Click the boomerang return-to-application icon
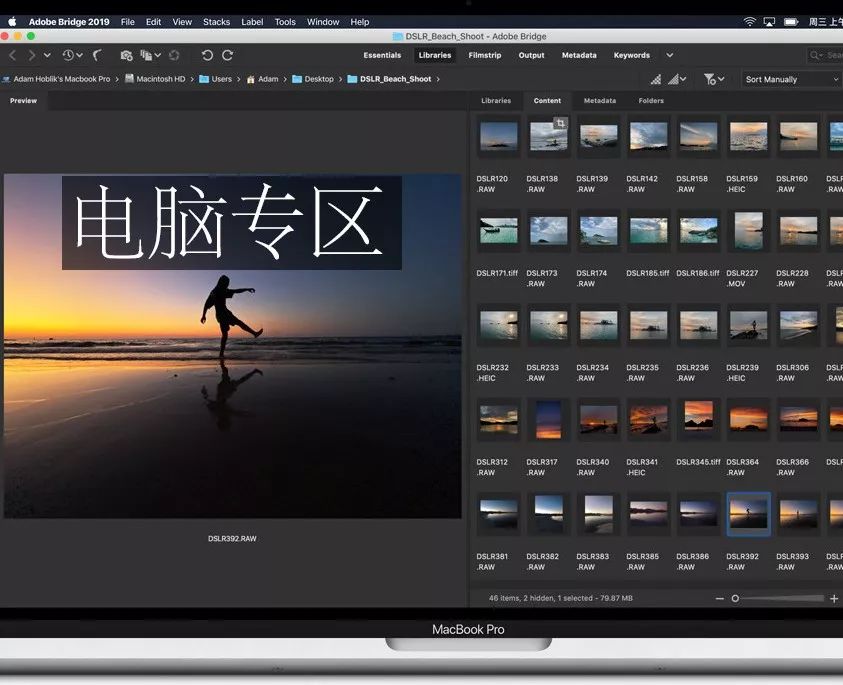 97,55
